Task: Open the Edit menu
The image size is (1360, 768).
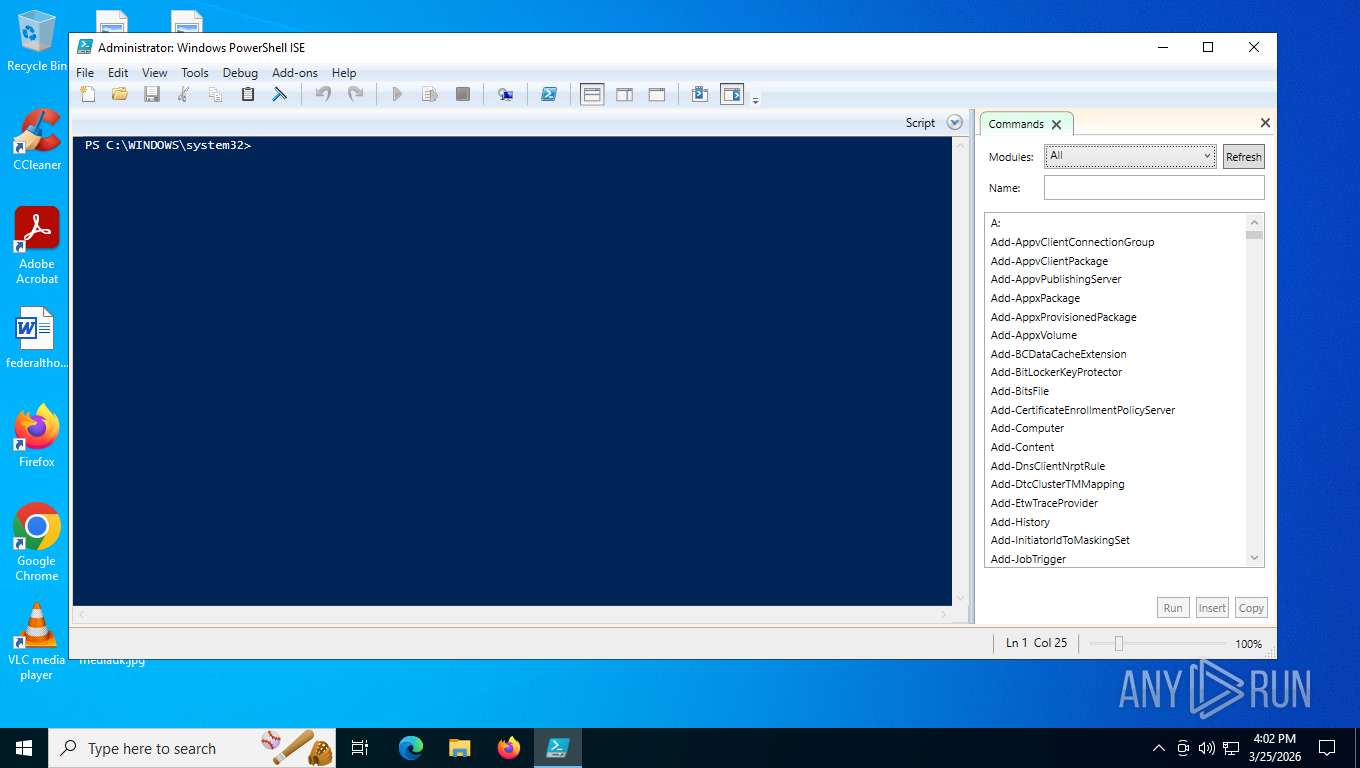Action: click(x=118, y=73)
